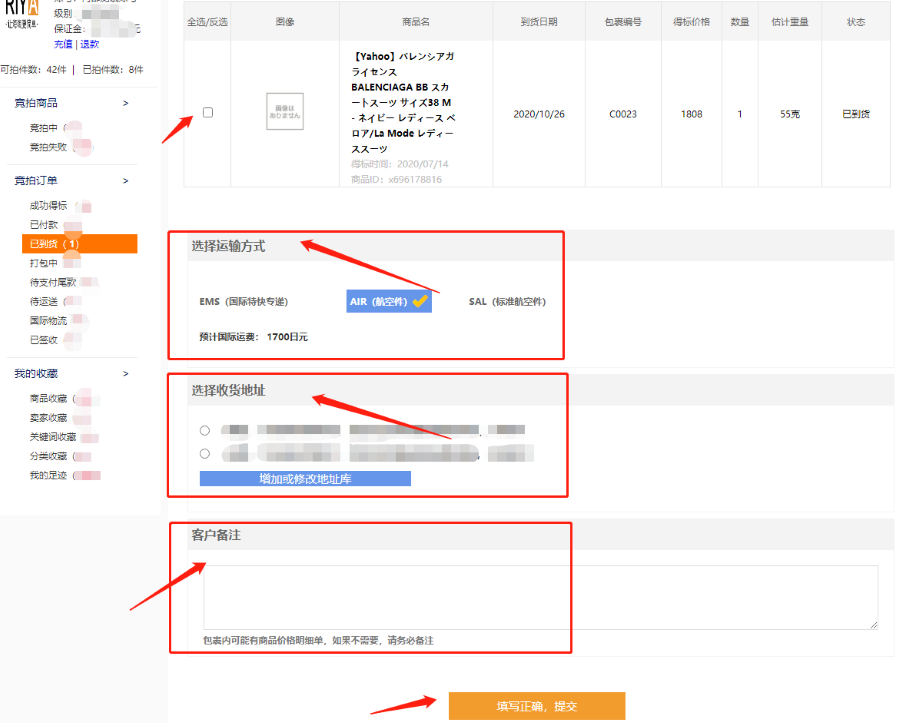Choose EMS (国际特快专递) shipping method

tap(243, 301)
